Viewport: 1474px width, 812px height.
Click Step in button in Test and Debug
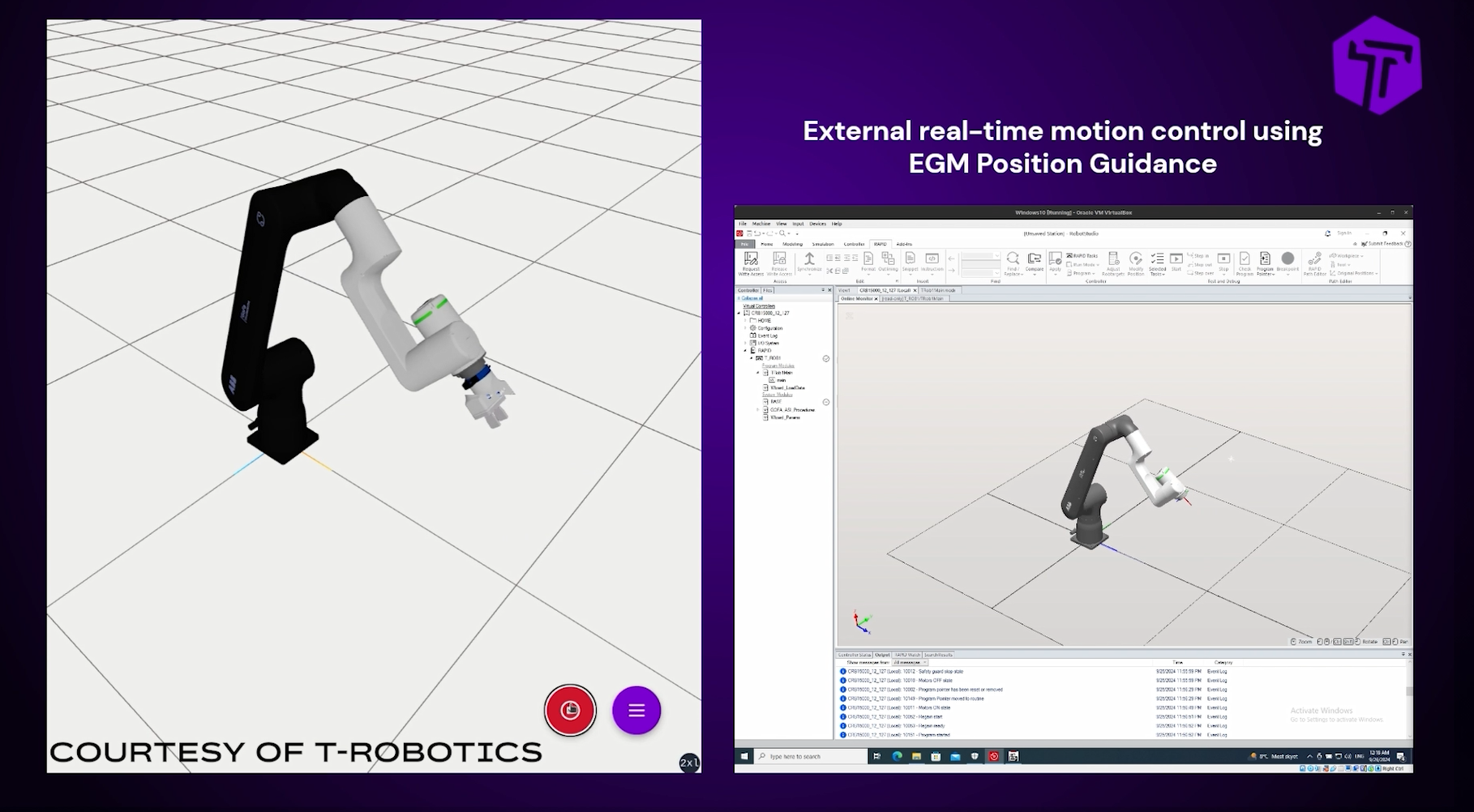point(1198,255)
